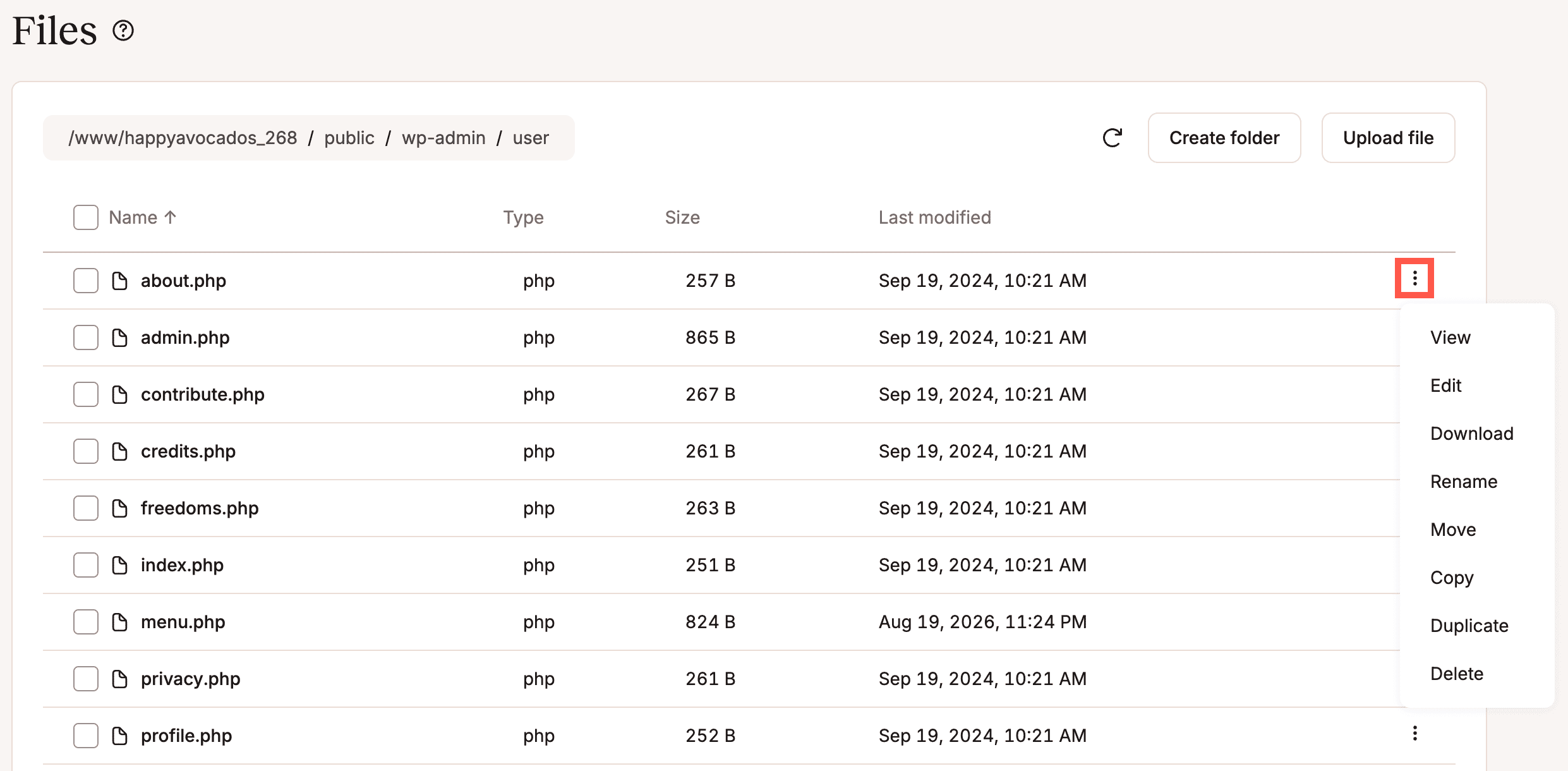Navigate to wp-admin in the breadcrumb
The image size is (1568, 771).
coord(443,138)
